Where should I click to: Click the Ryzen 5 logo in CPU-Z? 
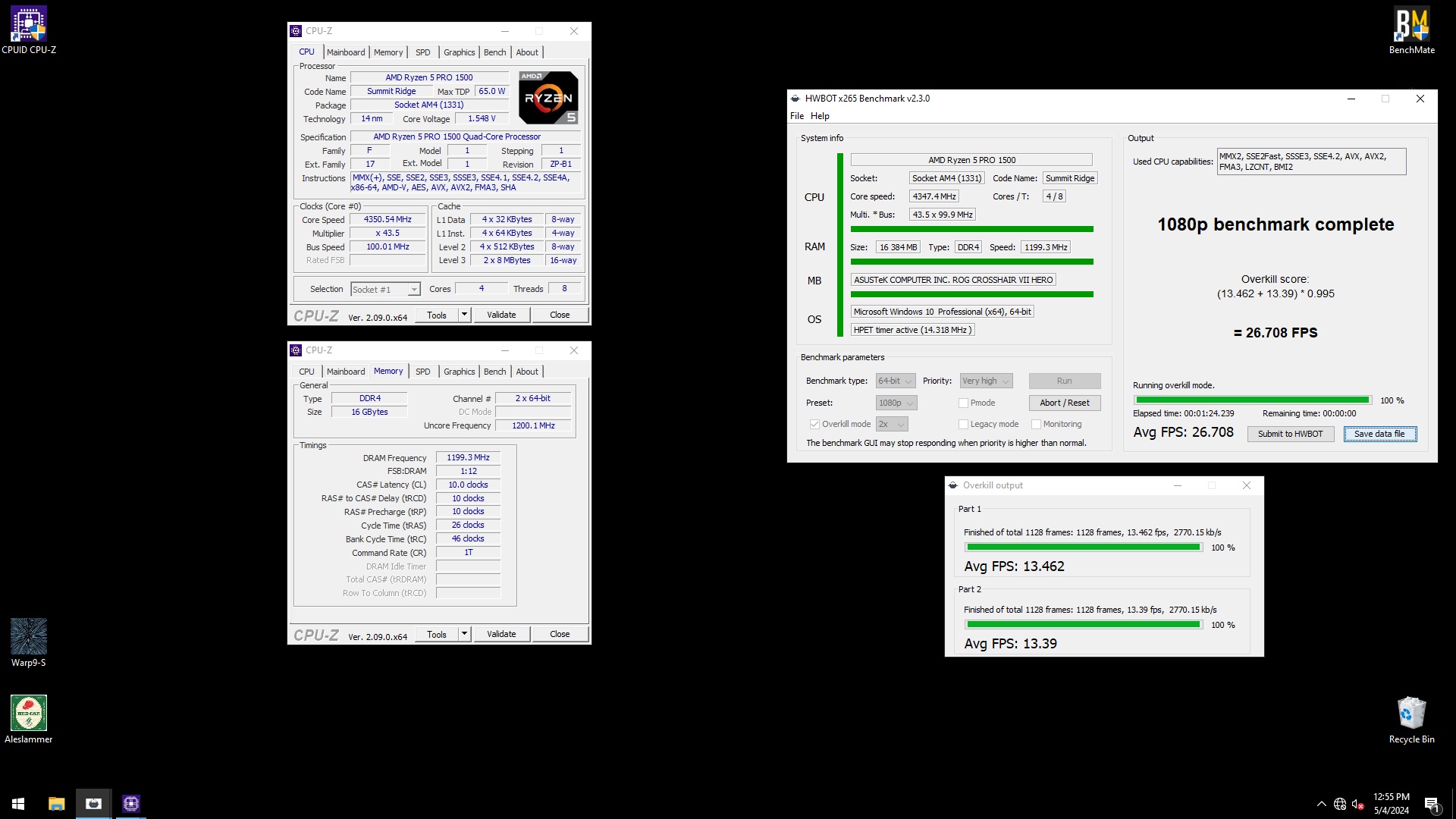pos(548,98)
